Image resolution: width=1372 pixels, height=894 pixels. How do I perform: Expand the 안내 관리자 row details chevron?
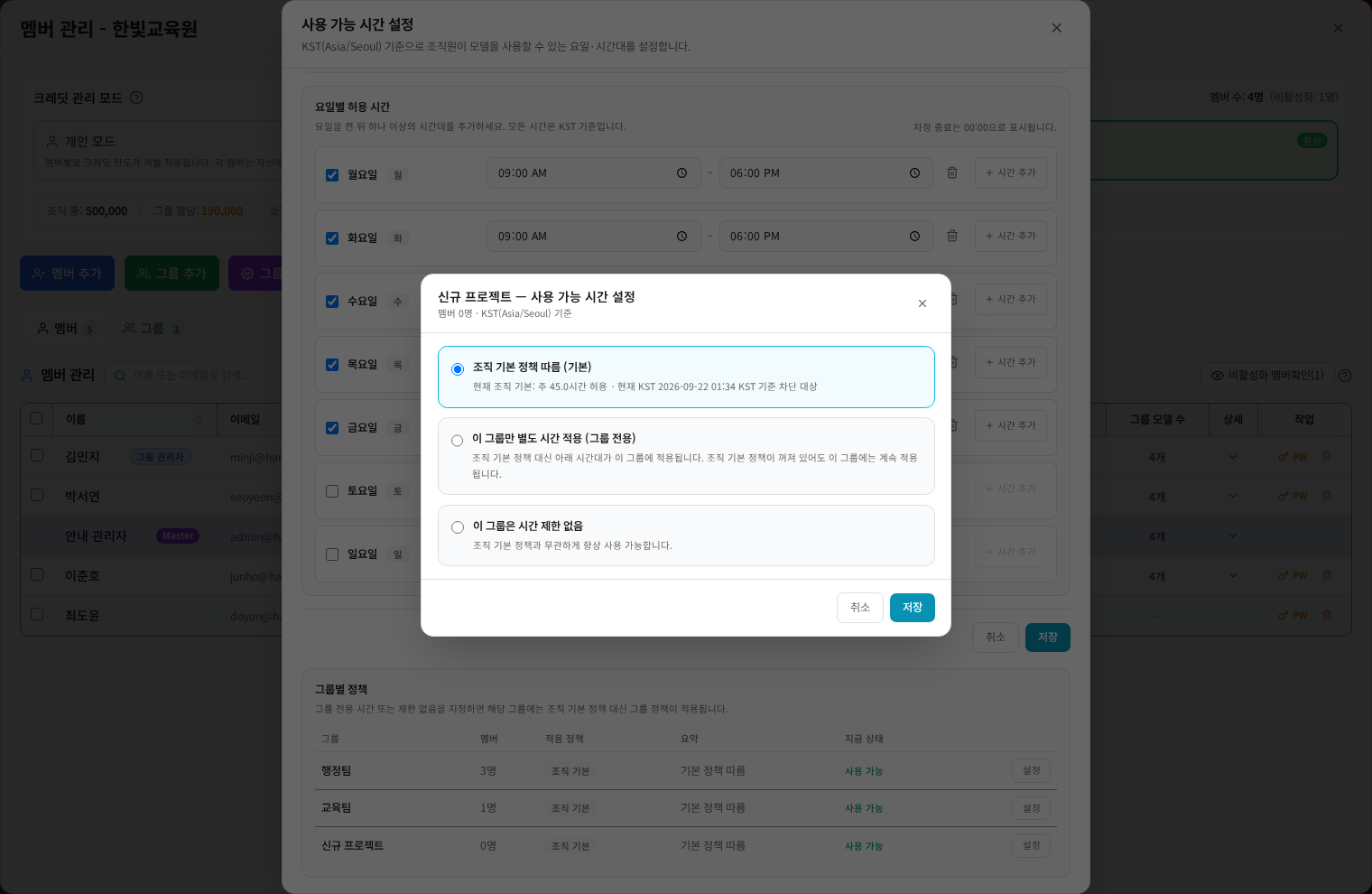[1233, 536]
